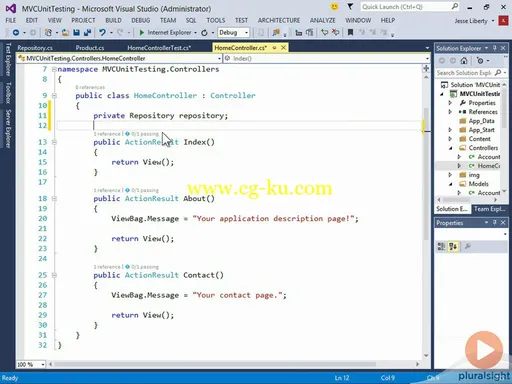Switch to the Team Explorer tab

pyautogui.click(x=489, y=209)
